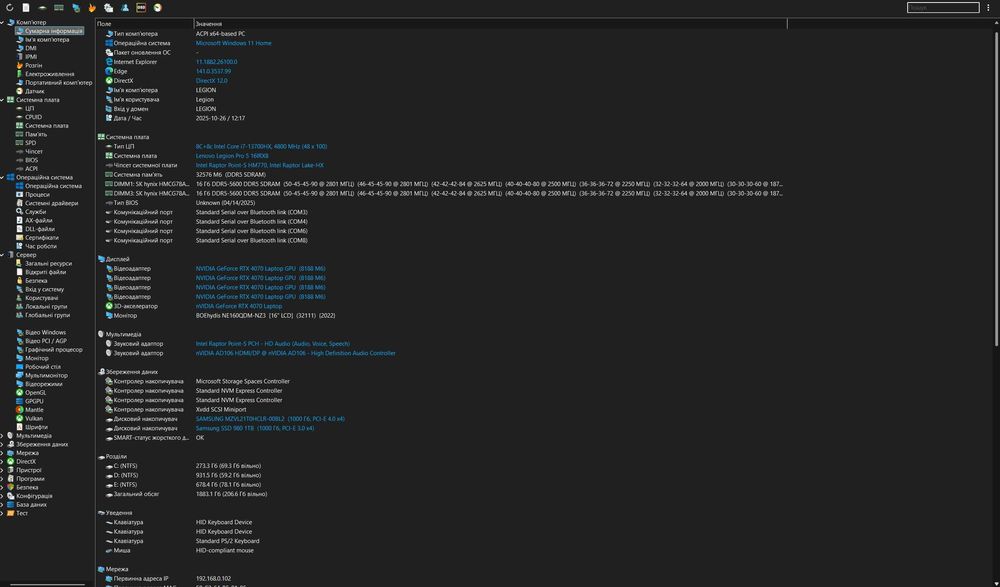Open DLL-файли item in tree
The height and width of the screenshot is (587, 1000).
(36, 229)
